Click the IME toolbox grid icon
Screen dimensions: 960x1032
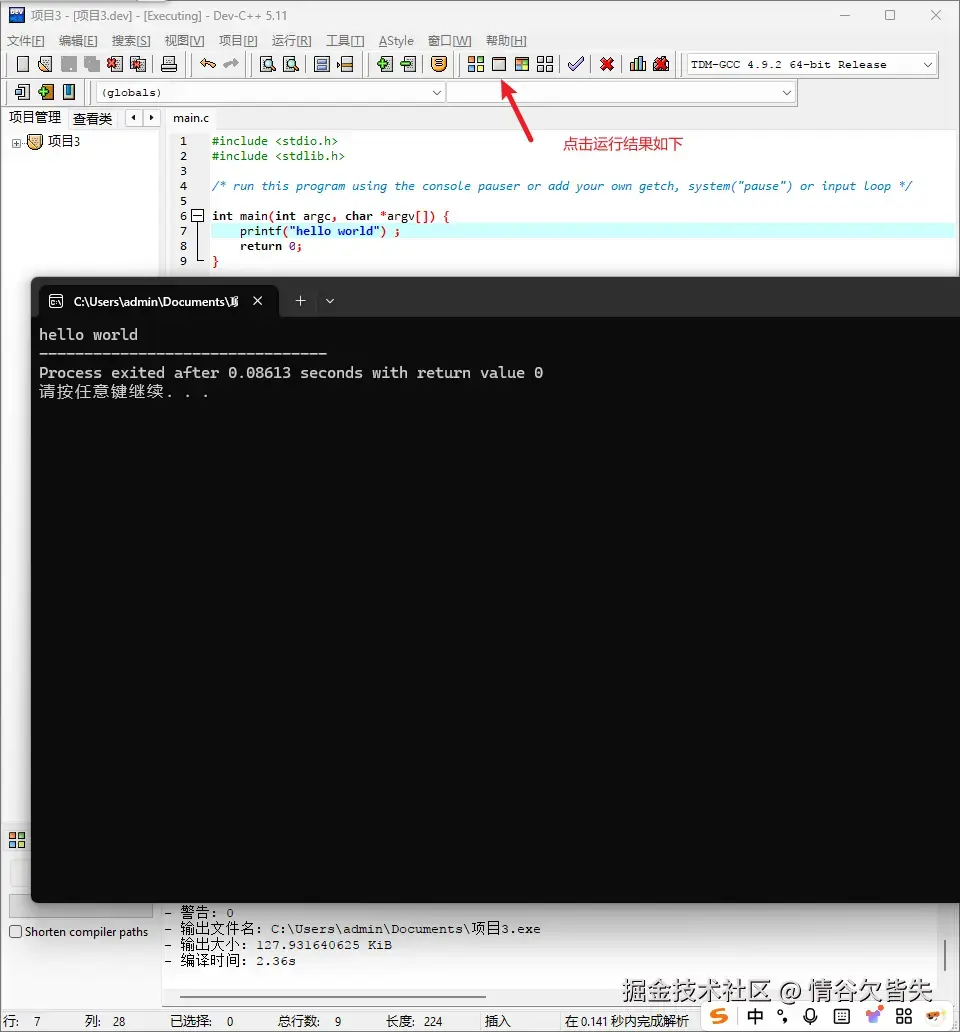pos(904,1016)
